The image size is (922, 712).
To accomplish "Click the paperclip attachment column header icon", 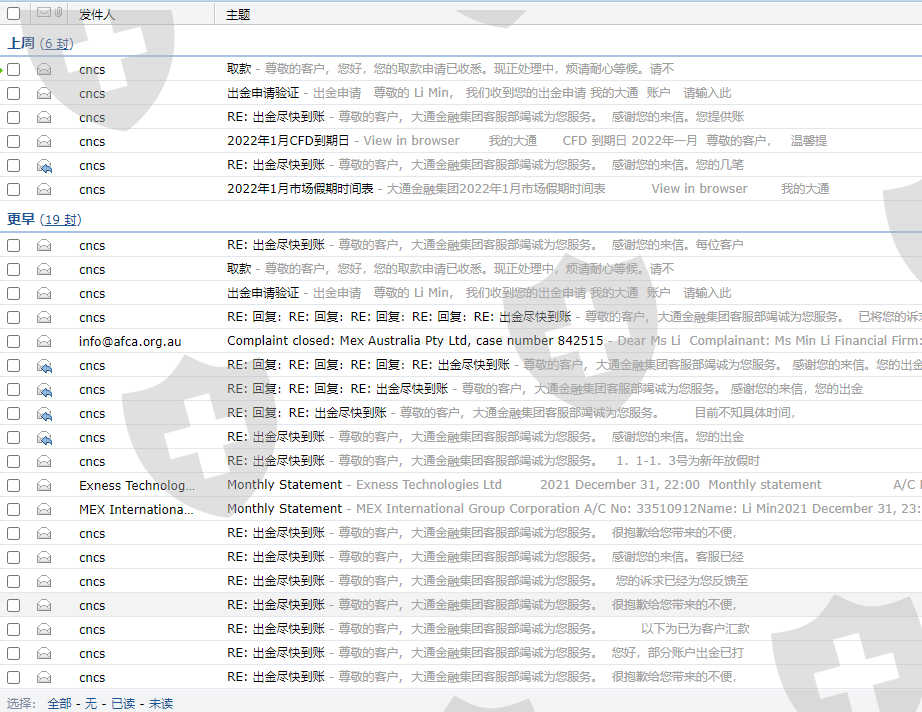I will 59,13.
